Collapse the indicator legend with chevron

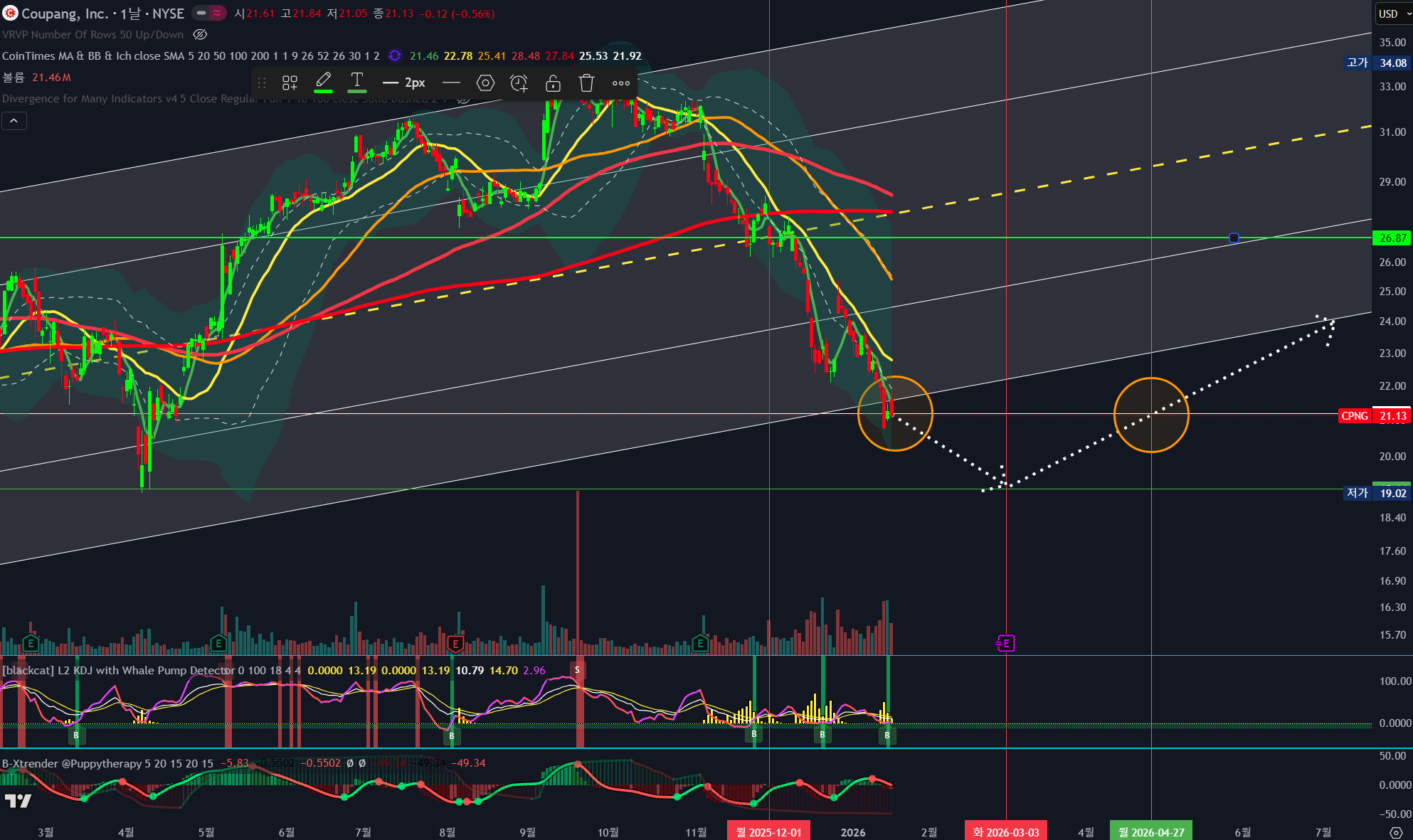tap(14, 121)
